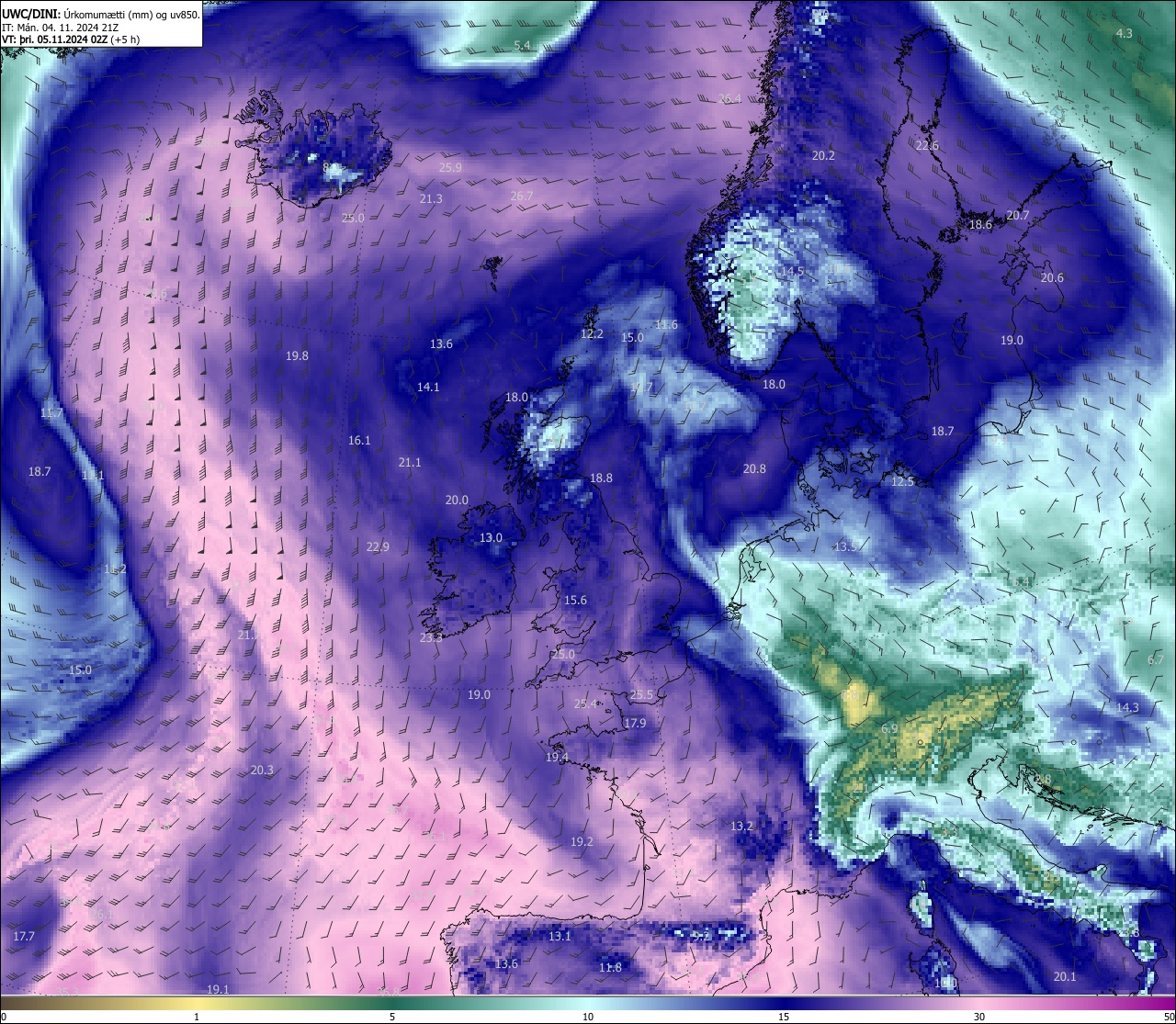The width and height of the screenshot is (1176, 1024).
Task: Click the 12.2 value north of Scotland
Action: coord(592,334)
